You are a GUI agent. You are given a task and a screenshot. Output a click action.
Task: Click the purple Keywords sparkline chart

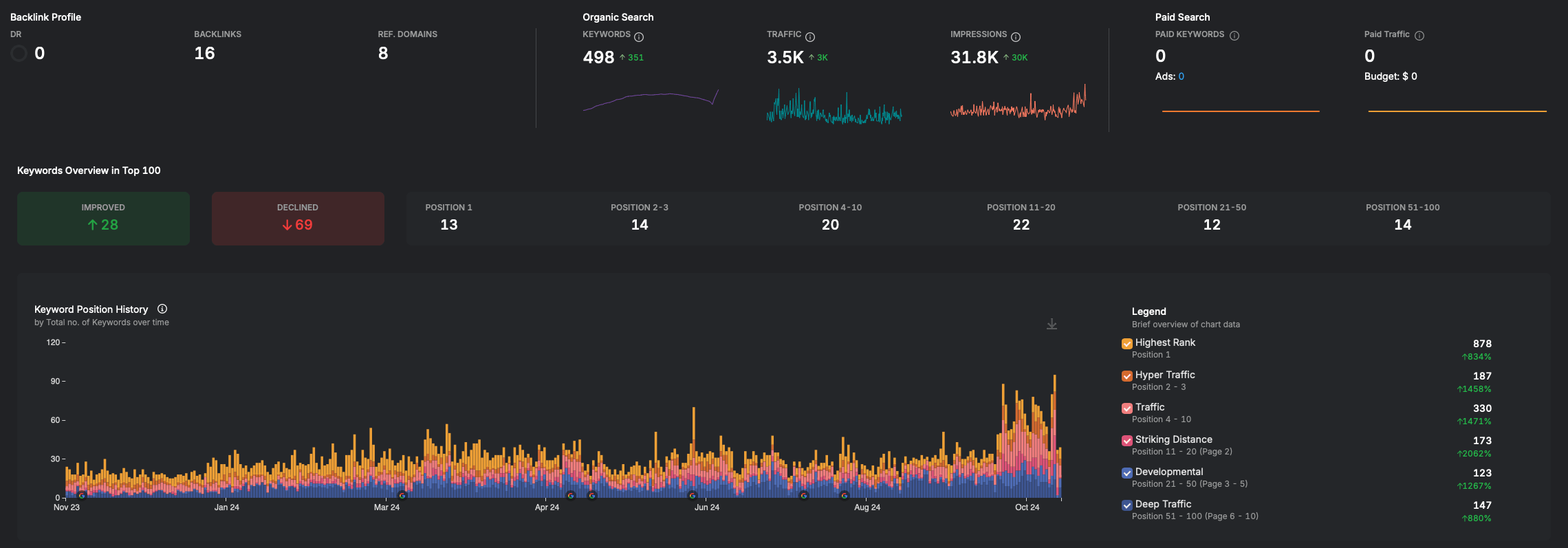[651, 100]
